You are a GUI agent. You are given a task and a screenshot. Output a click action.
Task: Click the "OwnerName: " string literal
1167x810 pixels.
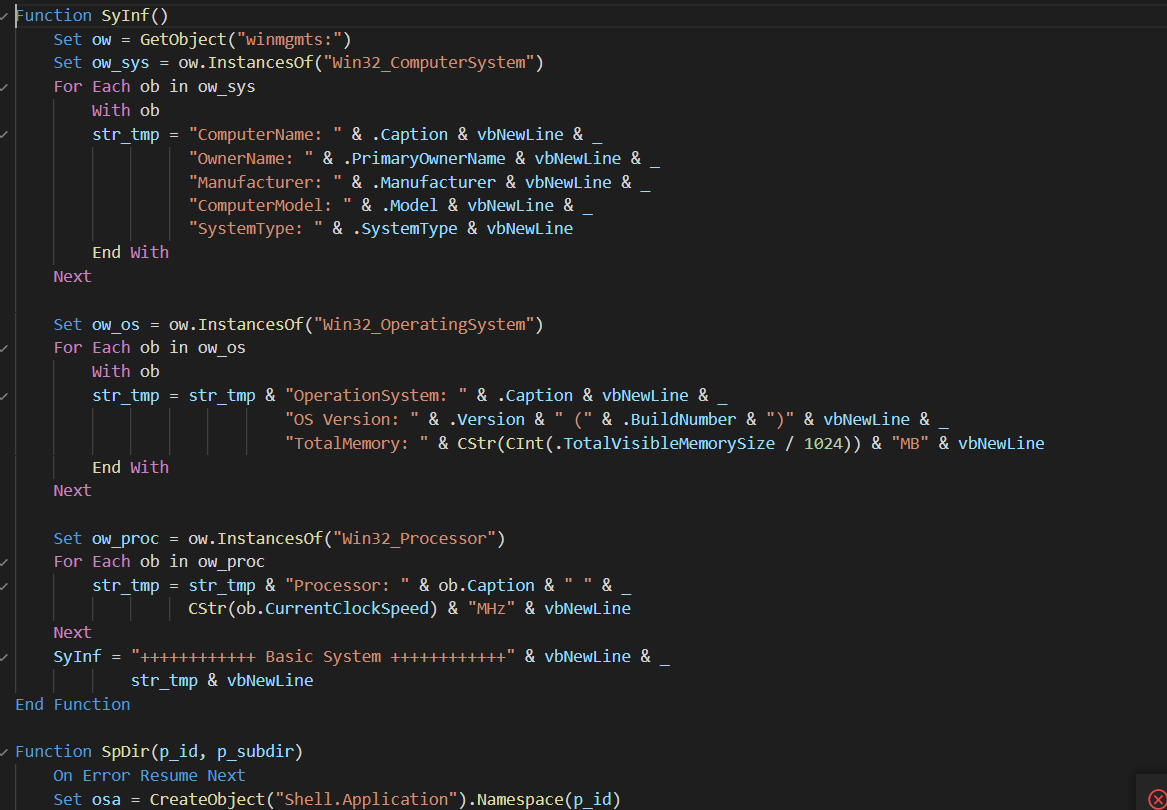point(251,159)
